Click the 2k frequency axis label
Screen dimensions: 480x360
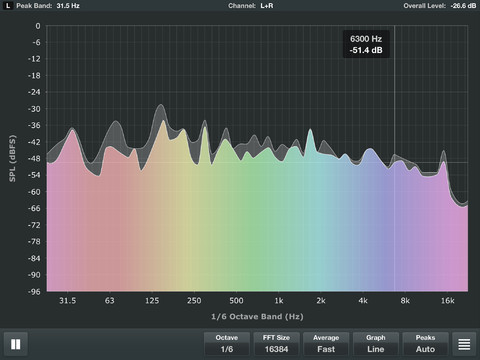[x=321, y=301]
